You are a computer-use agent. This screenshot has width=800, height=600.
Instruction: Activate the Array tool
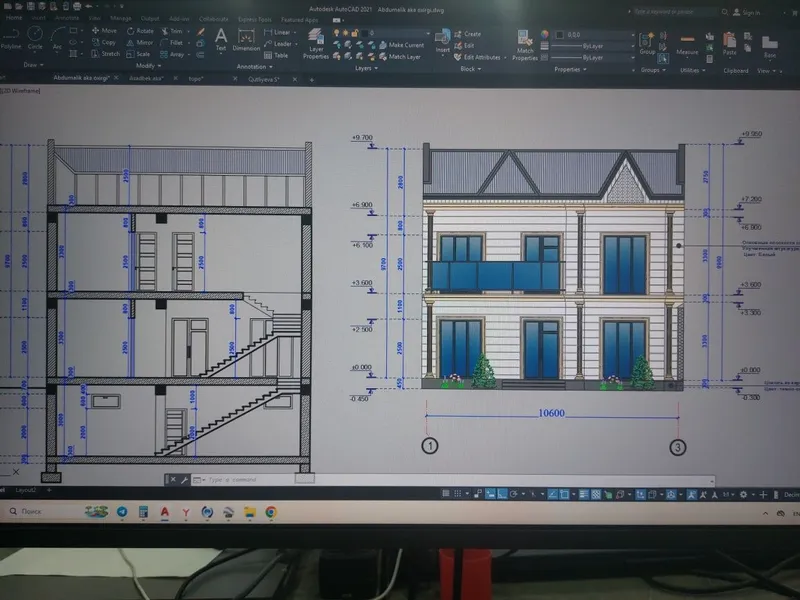click(172, 54)
